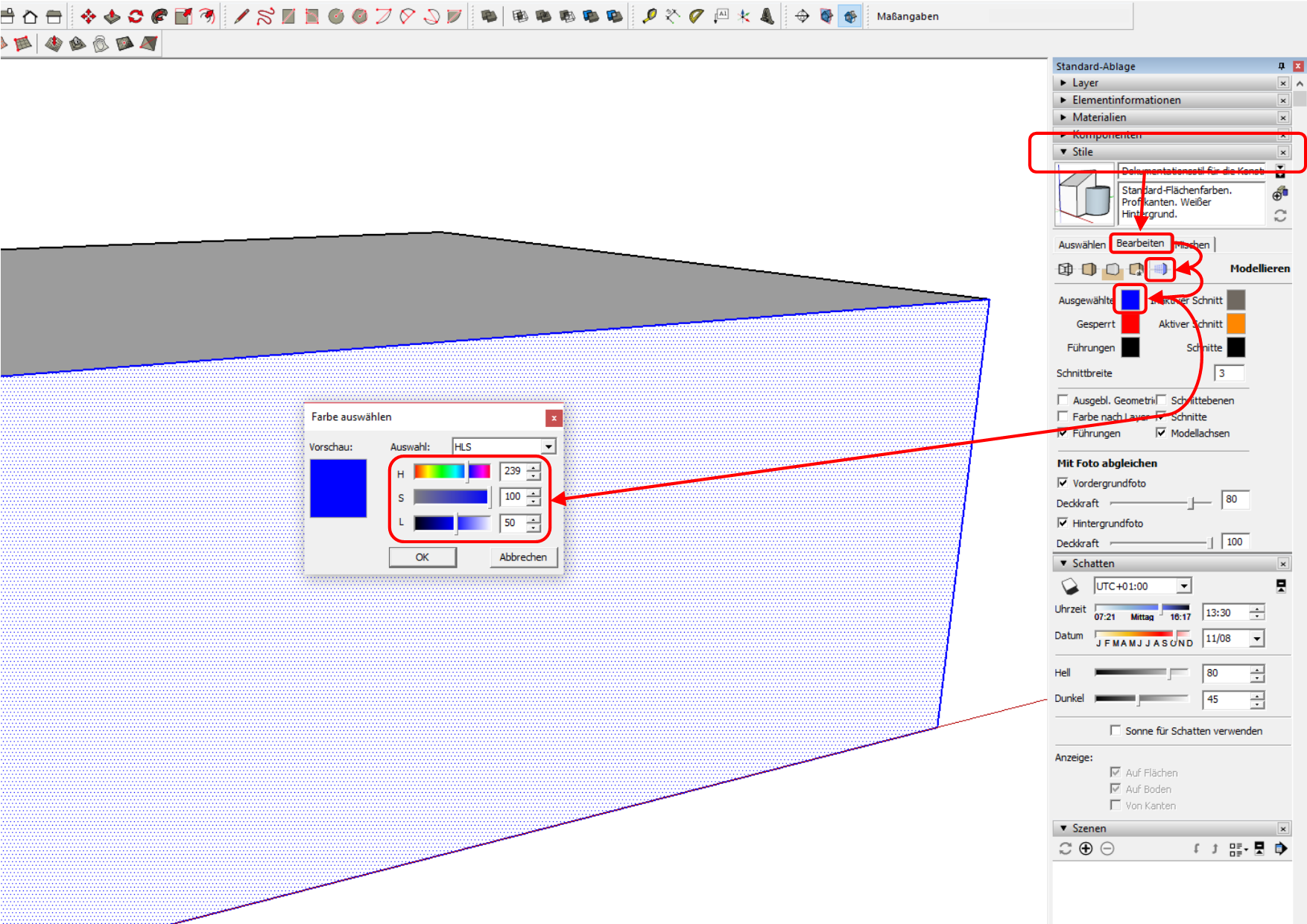Pick the Line pencil tool
This screenshot has height=924, width=1307.
[x=241, y=16]
